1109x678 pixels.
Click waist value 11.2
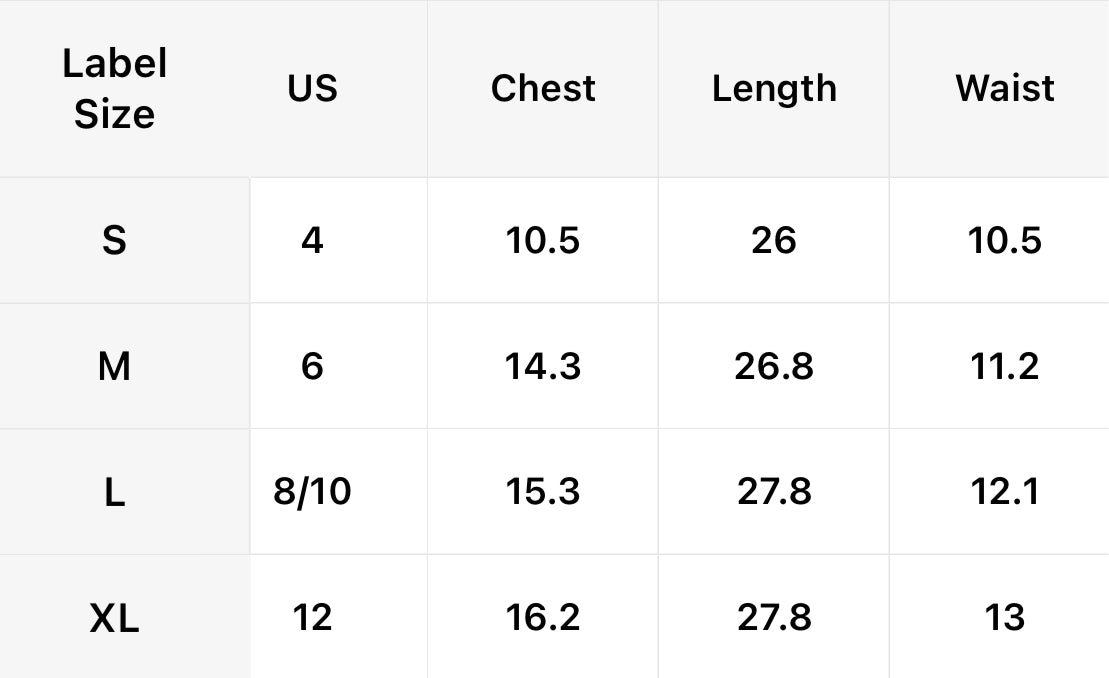tap(1004, 367)
